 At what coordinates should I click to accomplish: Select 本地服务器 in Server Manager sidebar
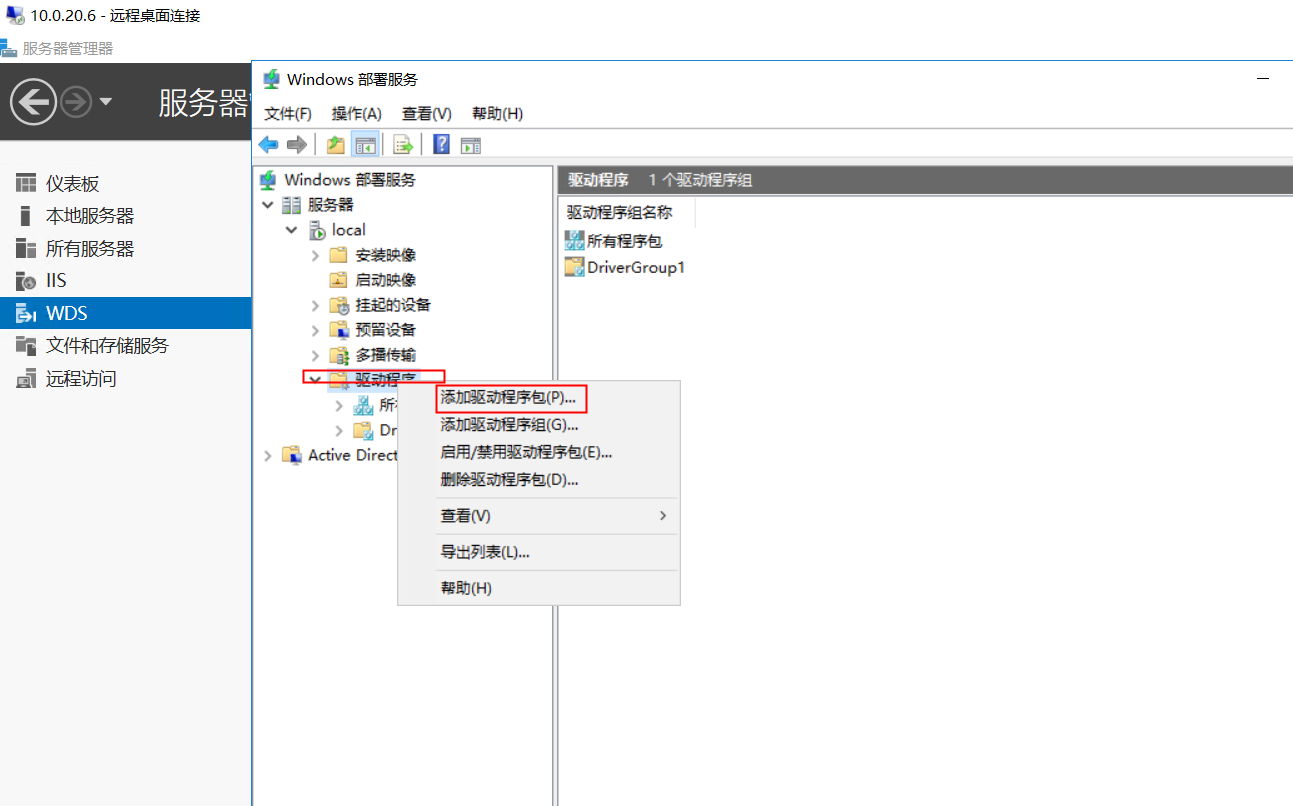point(90,216)
